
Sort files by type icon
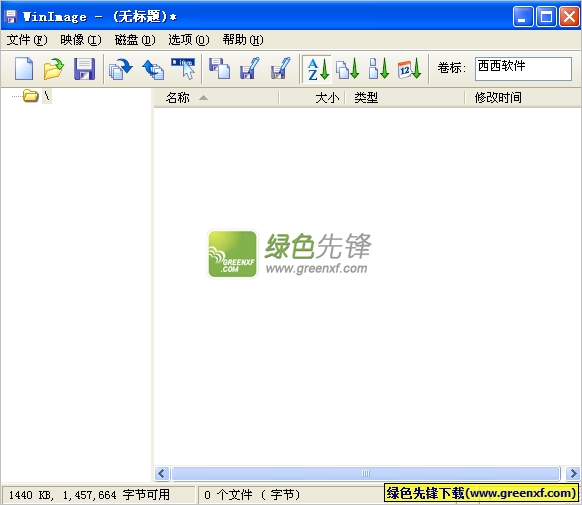(x=347, y=69)
